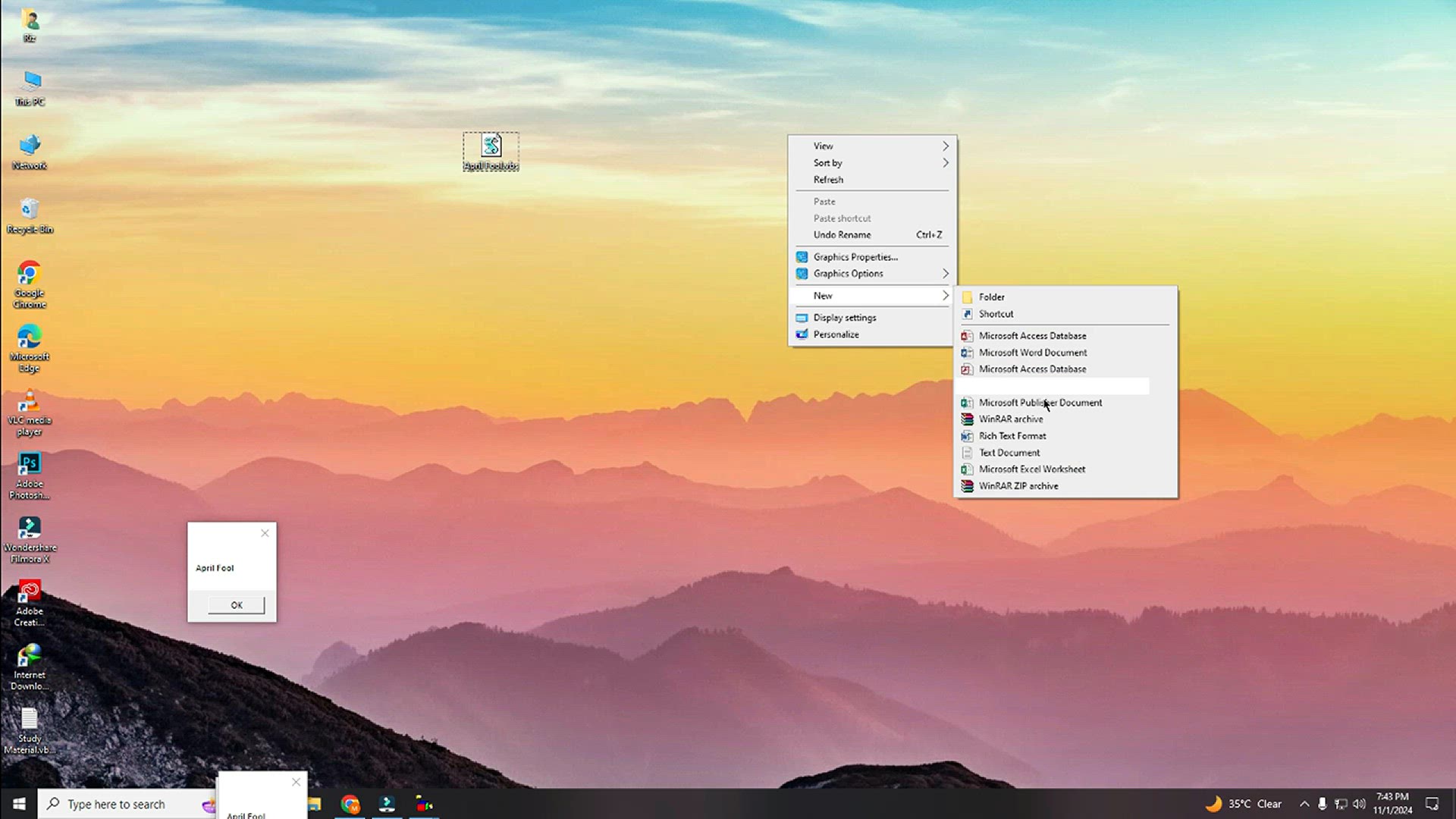The width and height of the screenshot is (1456, 819).
Task: Choose Refresh from the context menu
Action: click(872, 179)
